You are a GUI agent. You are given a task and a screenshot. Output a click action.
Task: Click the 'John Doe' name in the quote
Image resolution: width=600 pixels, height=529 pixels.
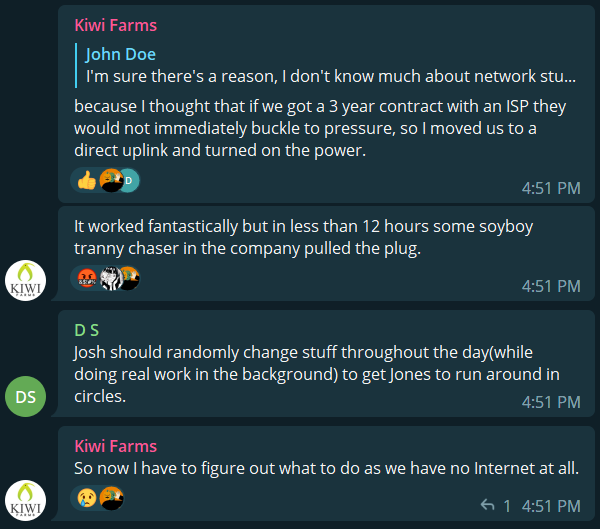pos(121,54)
